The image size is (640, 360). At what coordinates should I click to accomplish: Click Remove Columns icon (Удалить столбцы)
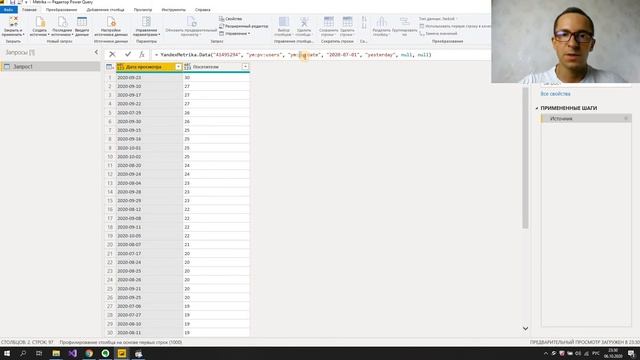pyautogui.click(x=304, y=26)
